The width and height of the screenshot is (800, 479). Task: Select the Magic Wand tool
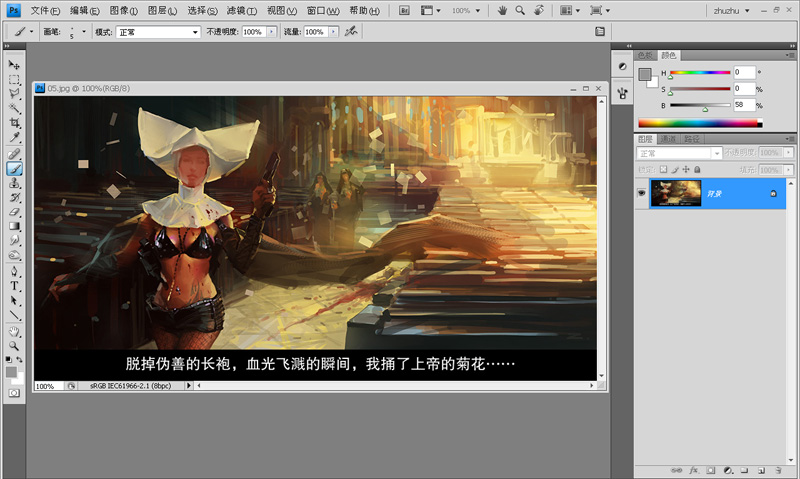(x=14, y=108)
